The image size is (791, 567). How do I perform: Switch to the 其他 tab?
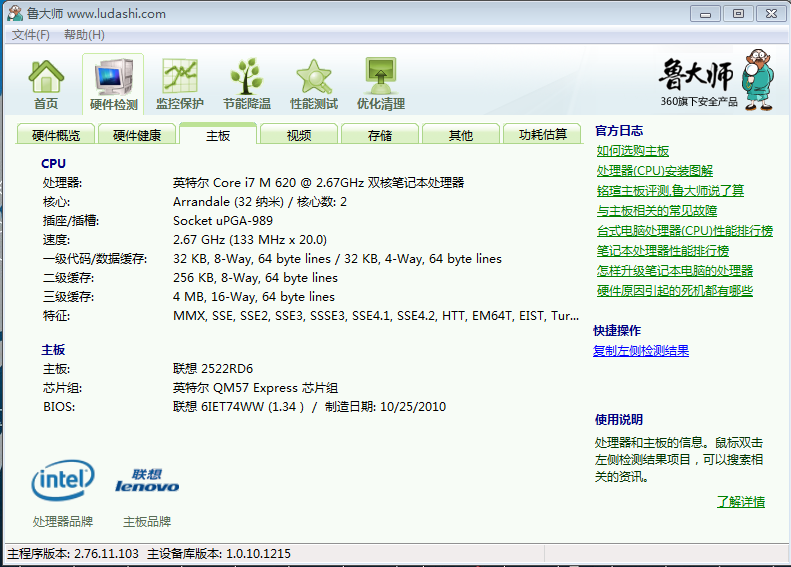(x=461, y=135)
